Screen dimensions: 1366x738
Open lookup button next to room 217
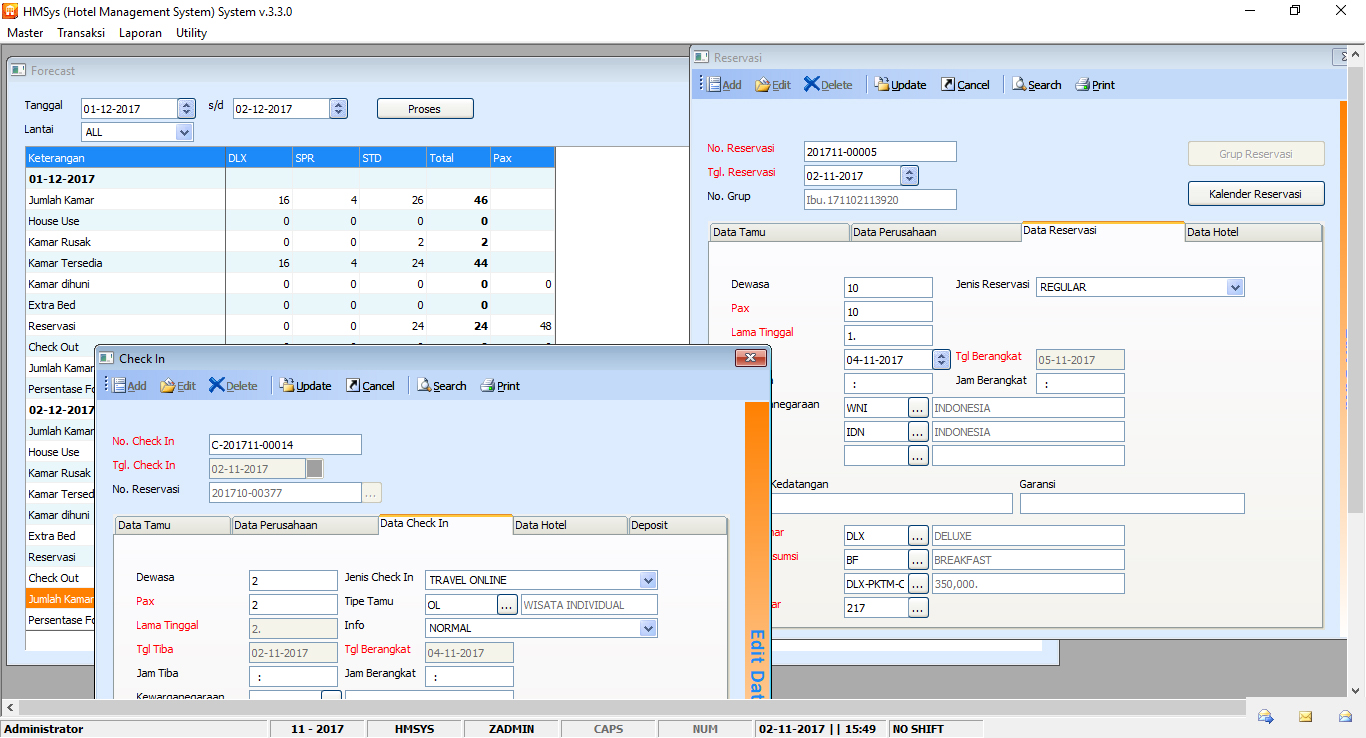918,608
